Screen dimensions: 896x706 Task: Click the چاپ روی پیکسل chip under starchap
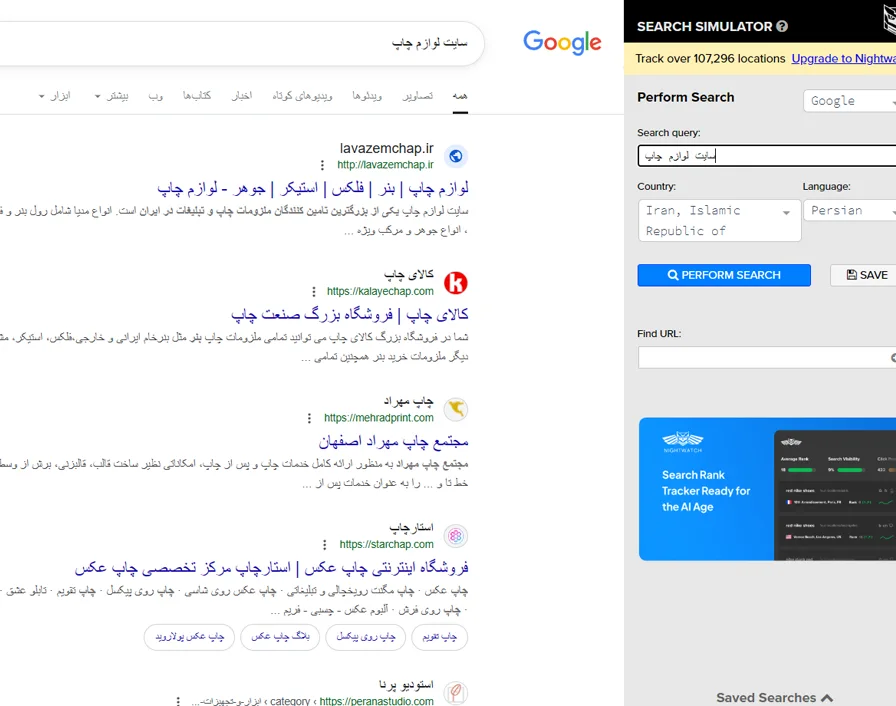click(365, 637)
